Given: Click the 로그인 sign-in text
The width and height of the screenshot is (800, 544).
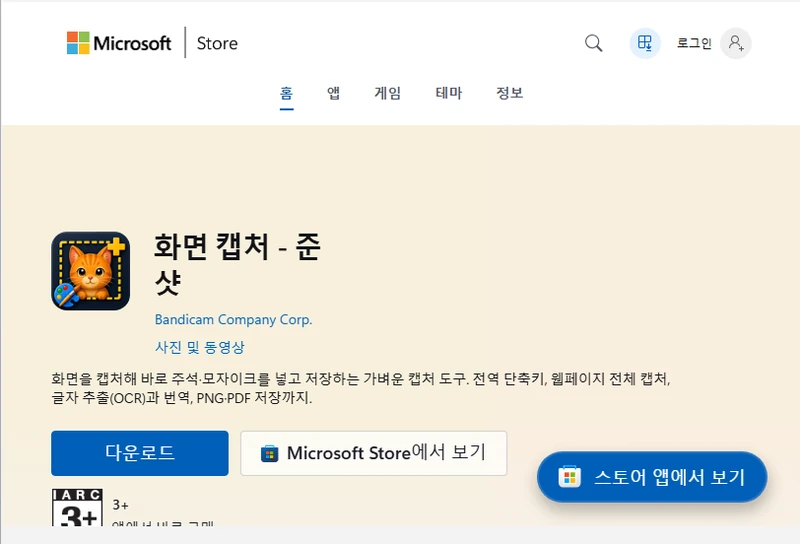Looking at the screenshot, I should [x=694, y=43].
